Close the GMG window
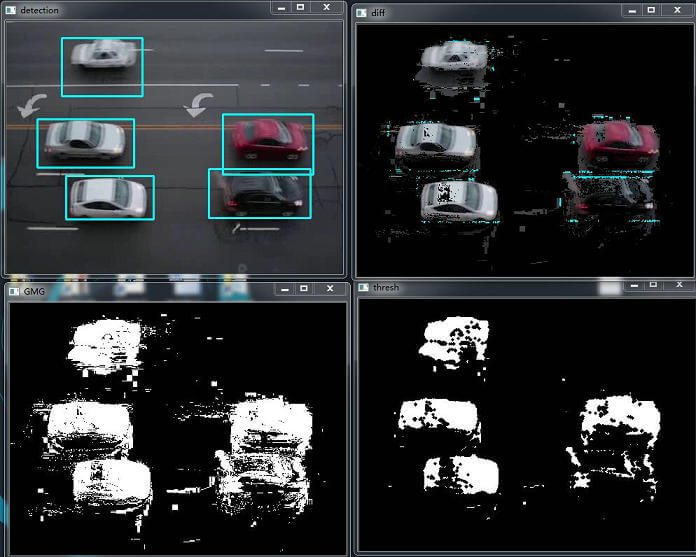The width and height of the screenshot is (696, 557). pyautogui.click(x=328, y=289)
